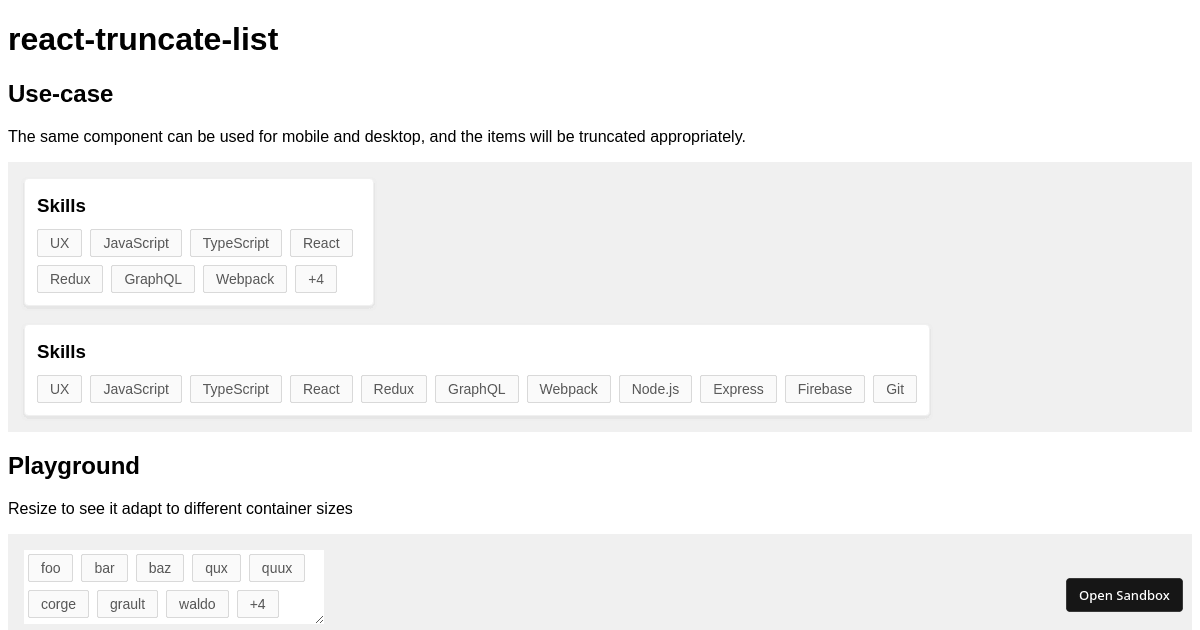Image resolution: width=1200 pixels, height=630 pixels.
Task: Select the "TypeScript" chip in the mobile Skills card
Action: tap(235, 243)
